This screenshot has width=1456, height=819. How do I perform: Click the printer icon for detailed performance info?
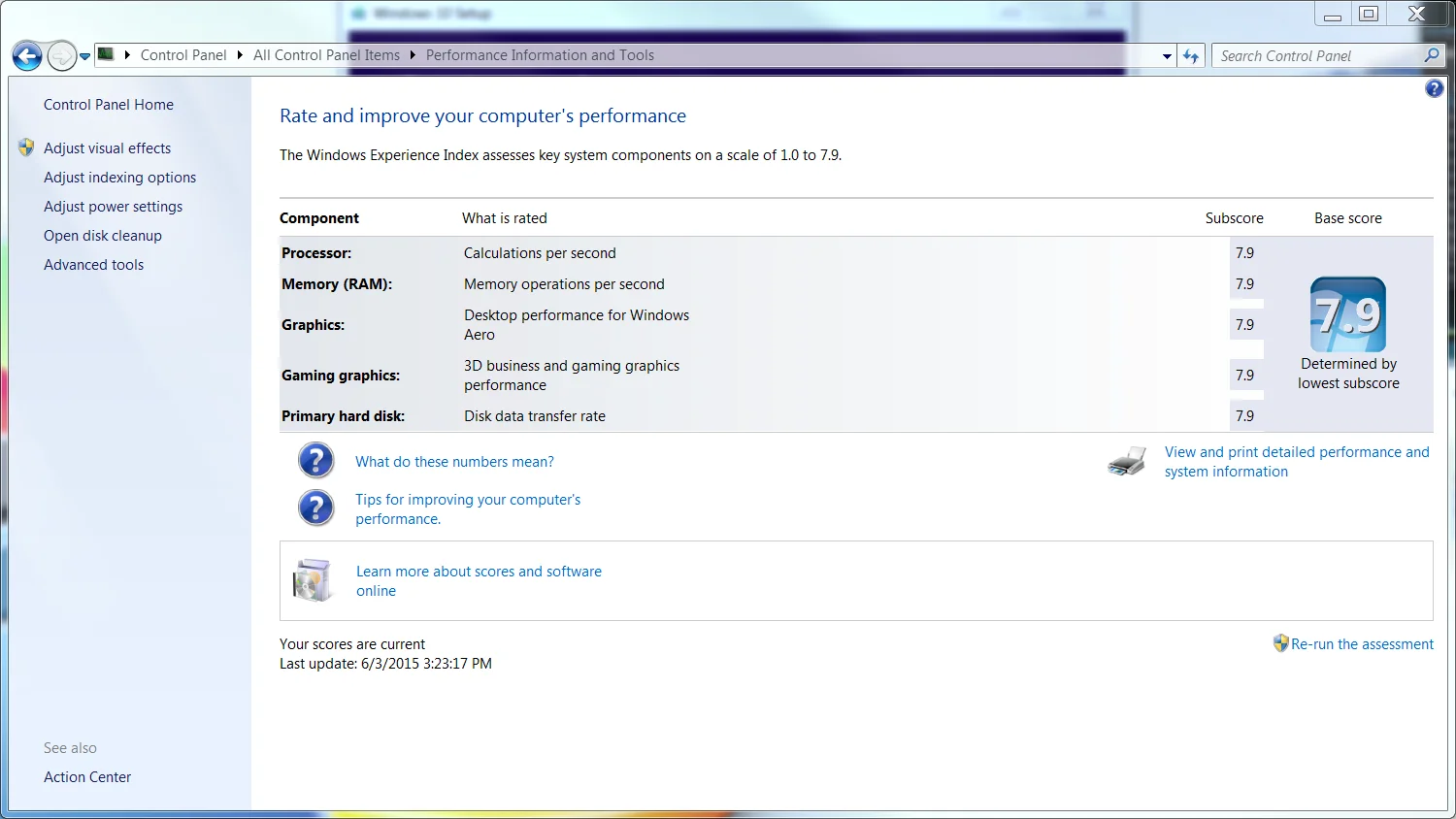pos(1127,462)
